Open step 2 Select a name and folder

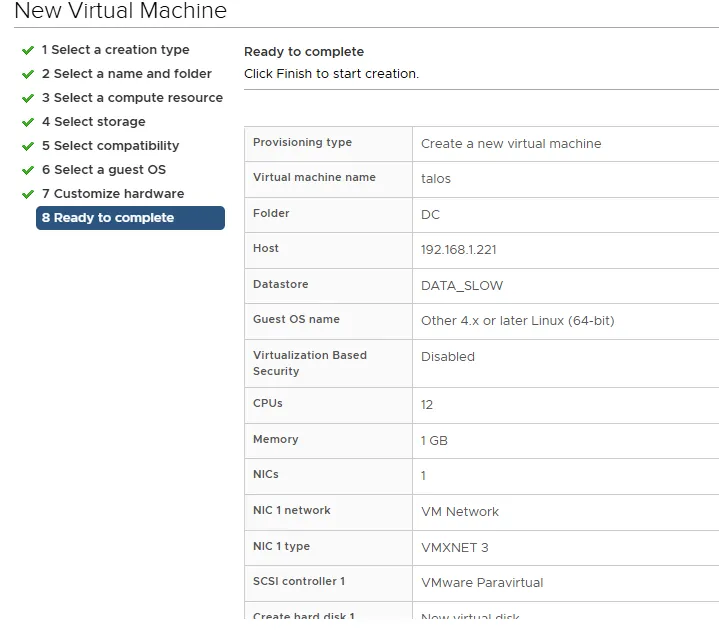126,74
